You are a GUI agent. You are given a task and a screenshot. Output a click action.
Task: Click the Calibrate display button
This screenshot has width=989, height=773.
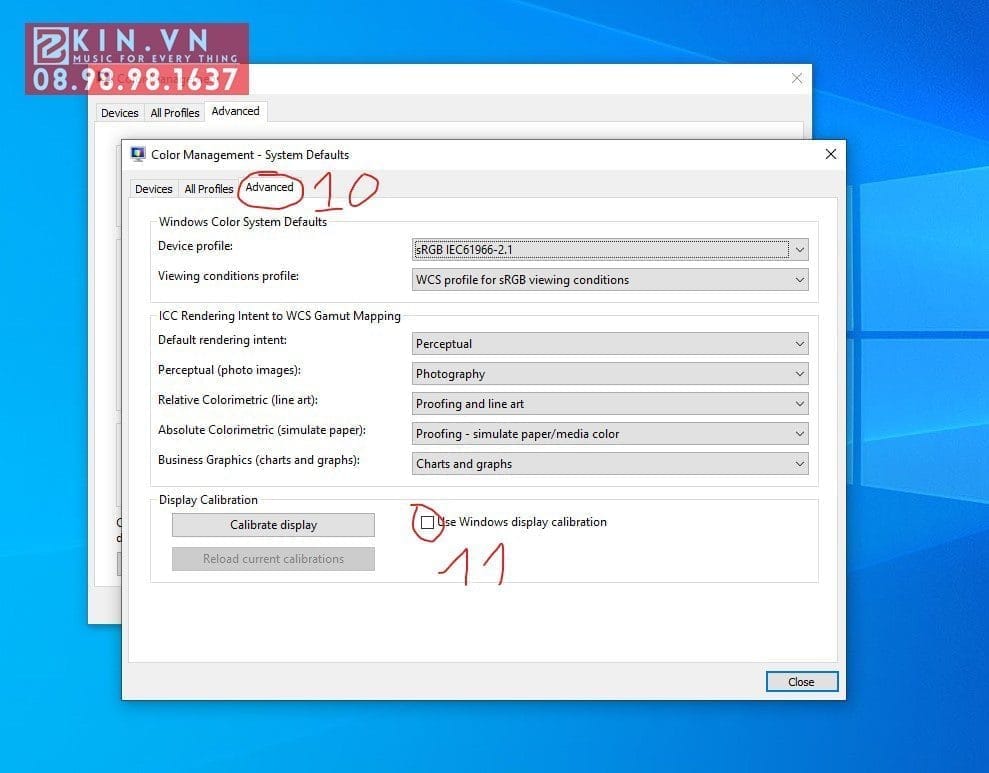click(x=272, y=524)
